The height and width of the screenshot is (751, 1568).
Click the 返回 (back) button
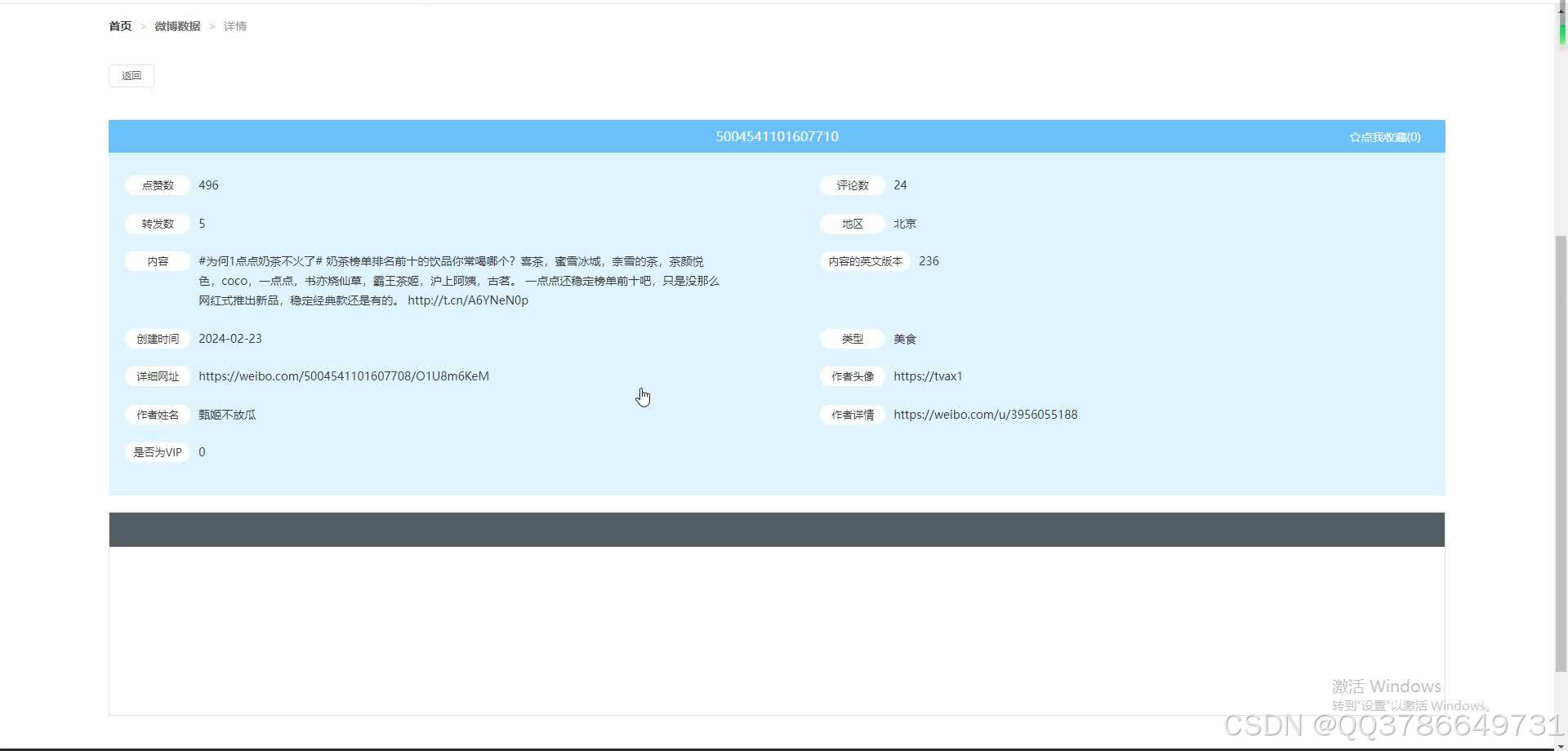[x=131, y=75]
